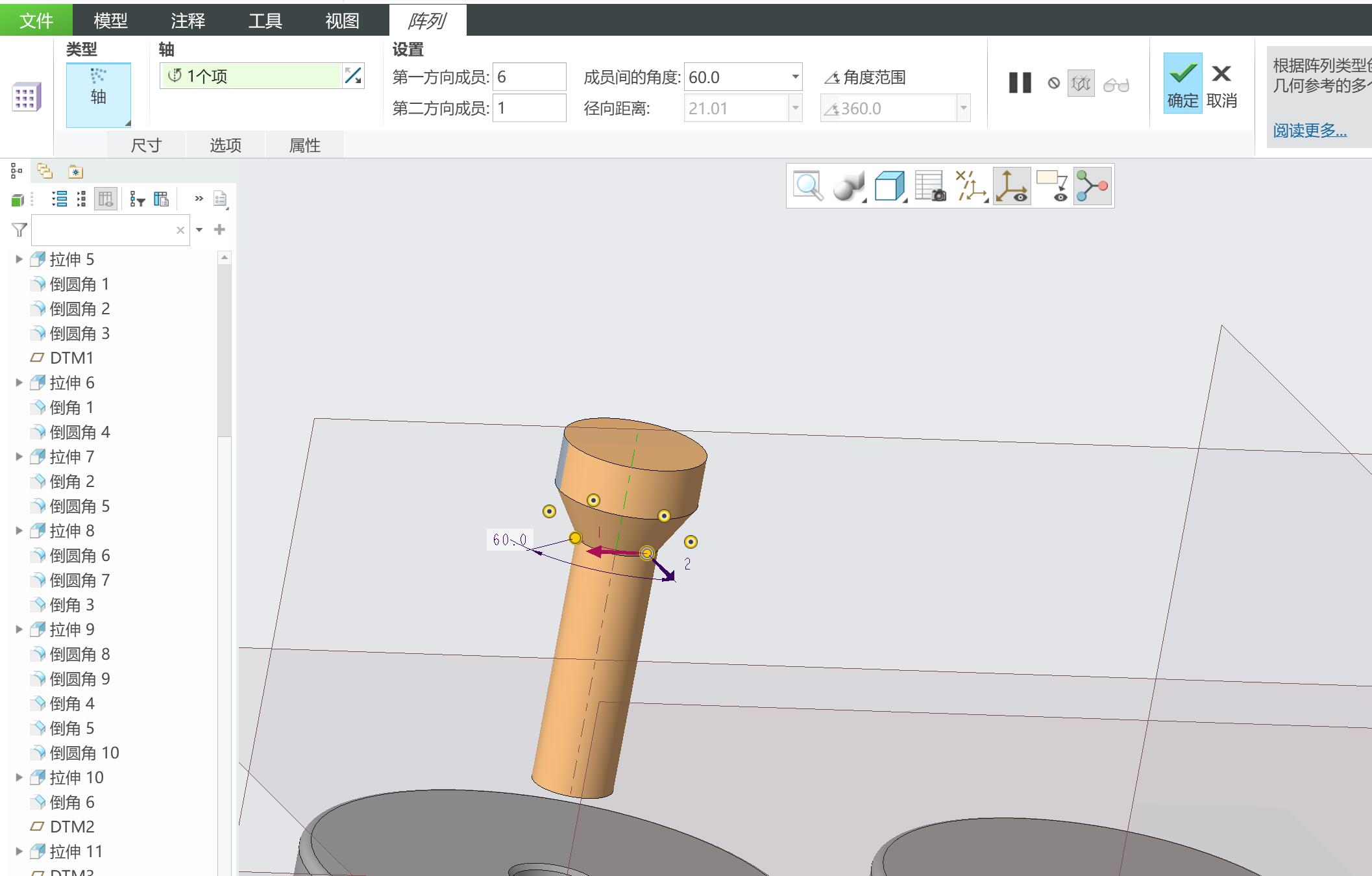Open the 尺寸 sub-panel tab
Image resolution: width=1372 pixels, height=876 pixels.
(146, 145)
